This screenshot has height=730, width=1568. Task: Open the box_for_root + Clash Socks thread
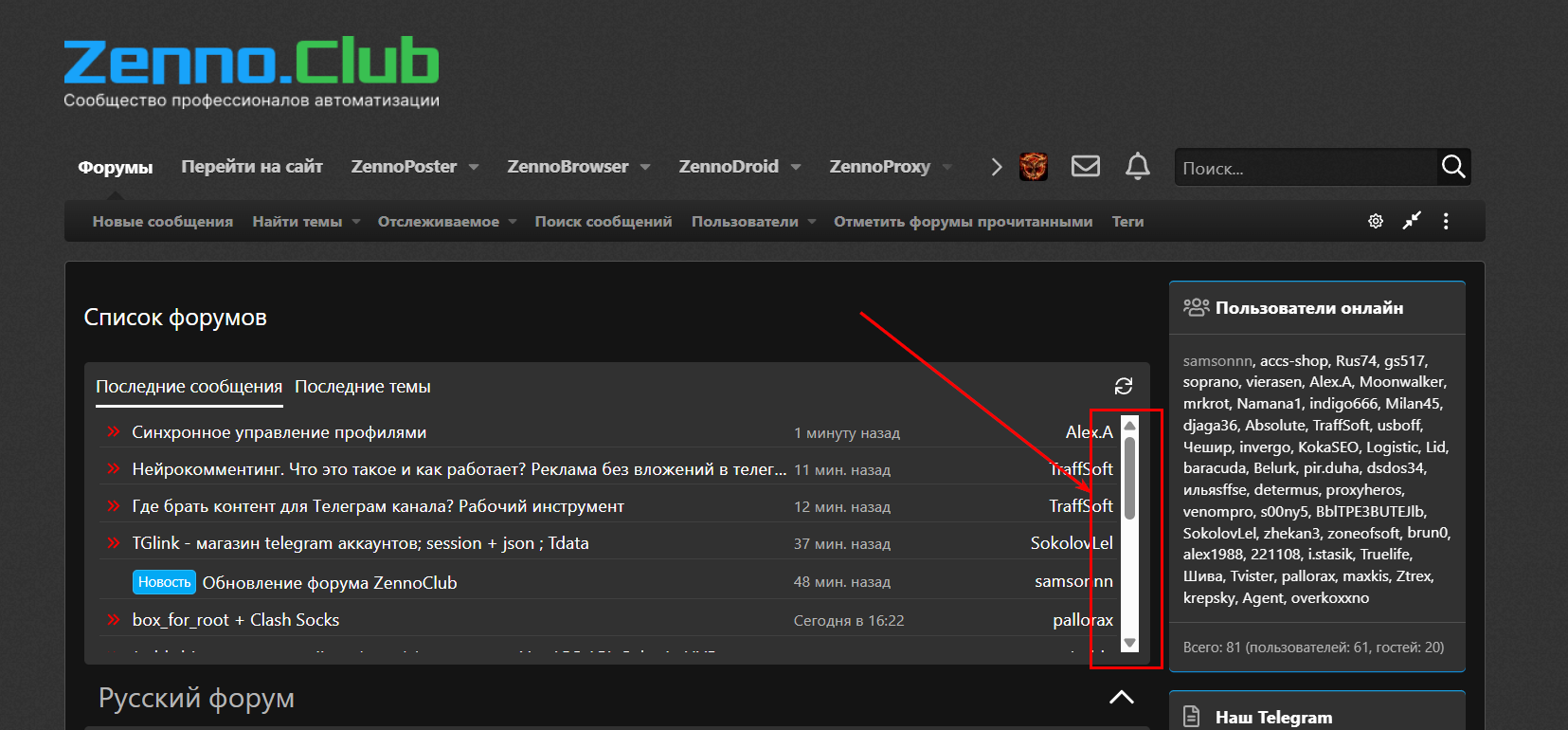[x=236, y=620]
